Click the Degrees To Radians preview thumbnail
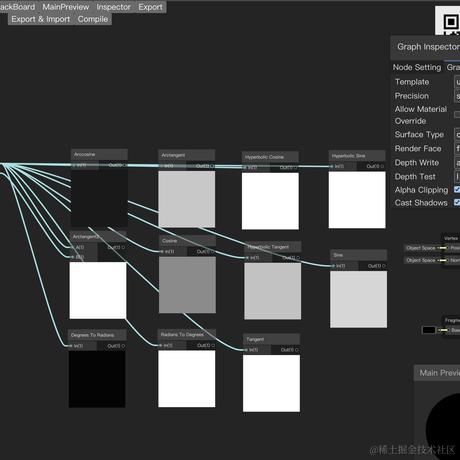 coord(97,379)
